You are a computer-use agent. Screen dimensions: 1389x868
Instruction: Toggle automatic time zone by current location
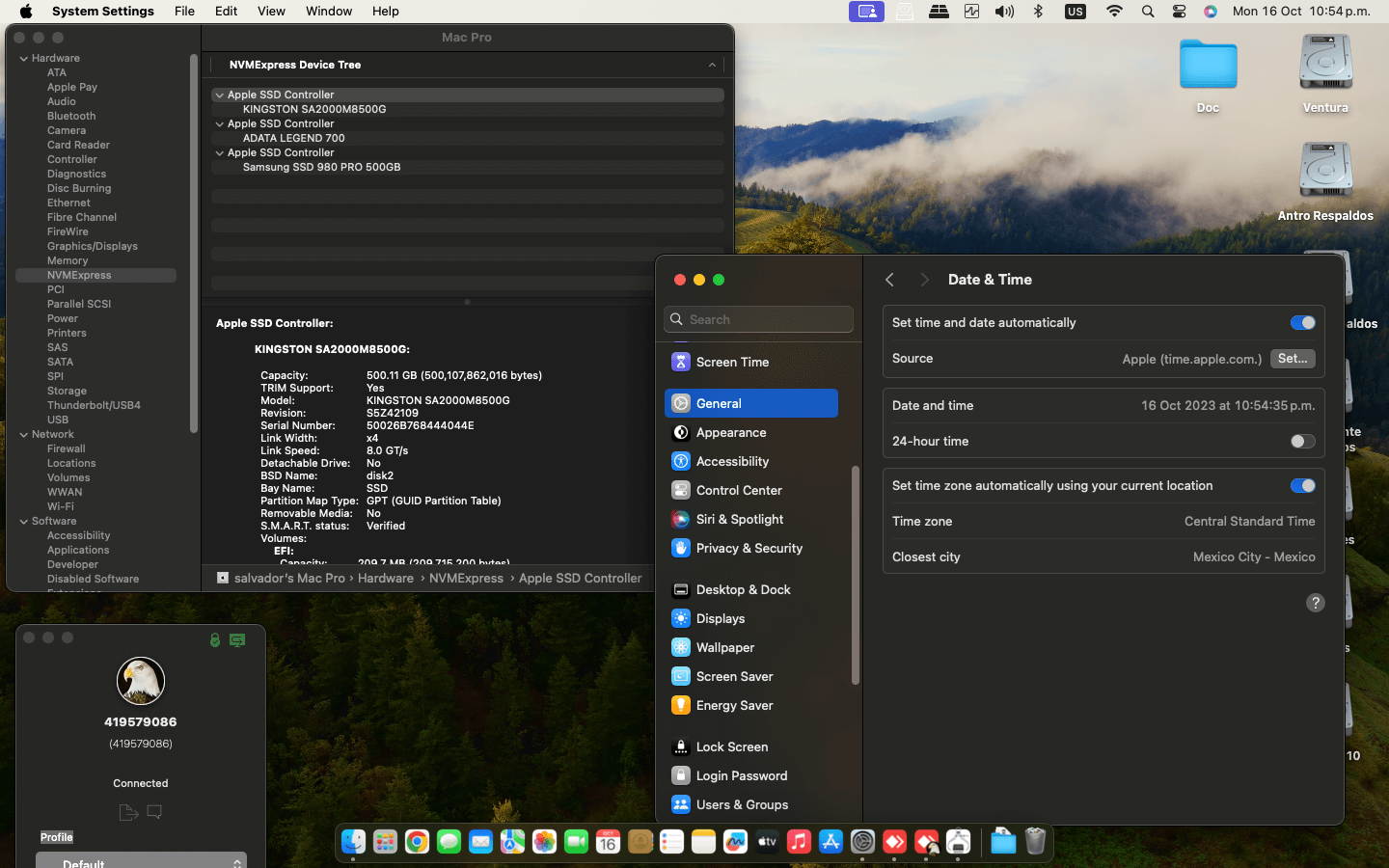[x=1302, y=486]
